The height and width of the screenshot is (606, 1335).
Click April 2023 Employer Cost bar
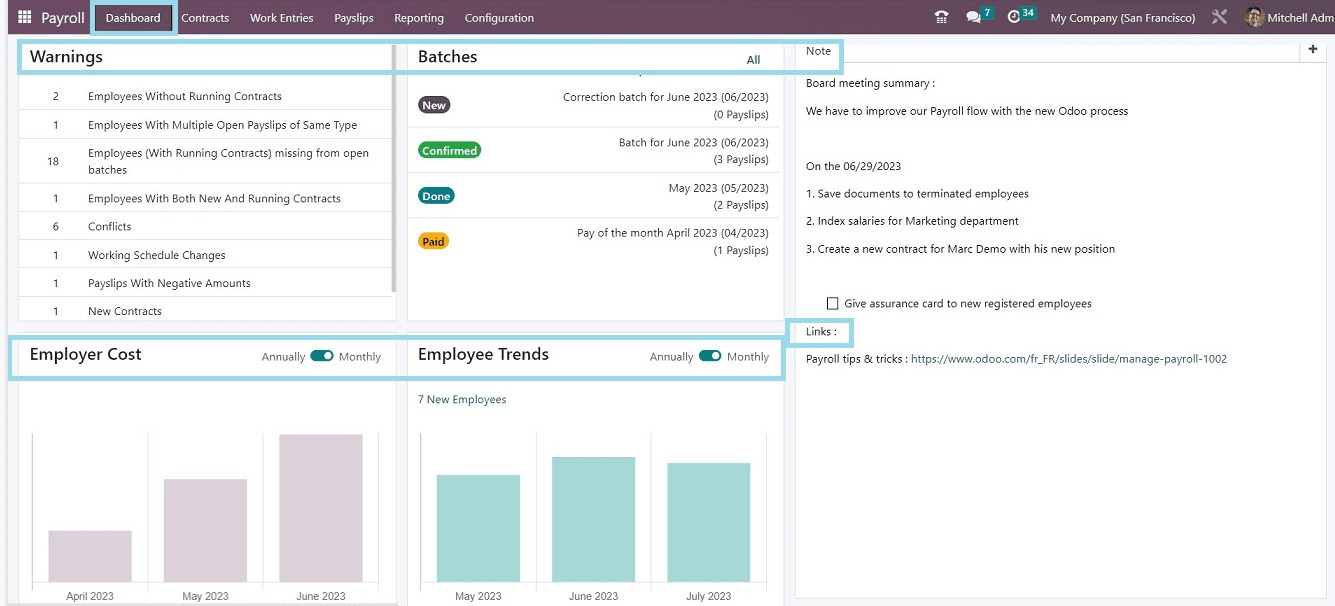coord(90,556)
